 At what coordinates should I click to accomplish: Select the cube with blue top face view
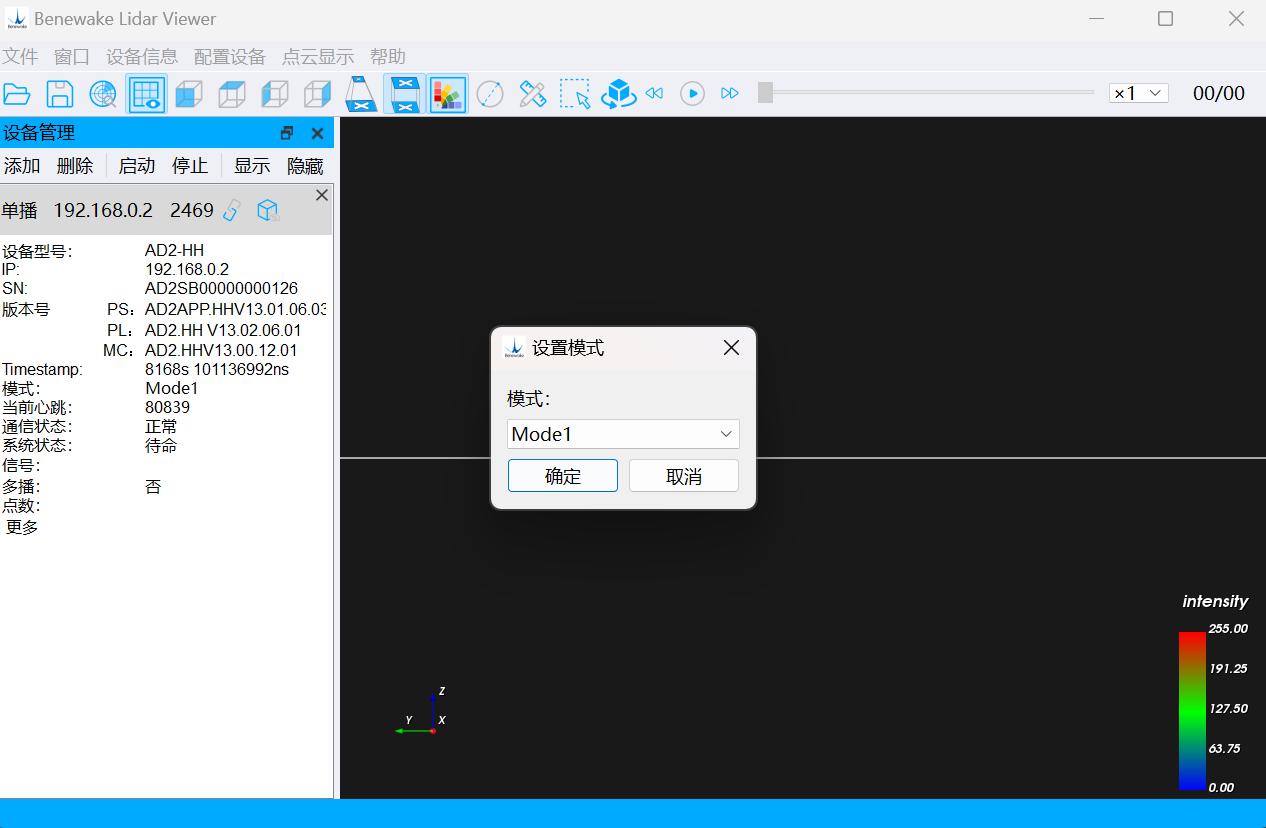pyautogui.click(x=232, y=94)
